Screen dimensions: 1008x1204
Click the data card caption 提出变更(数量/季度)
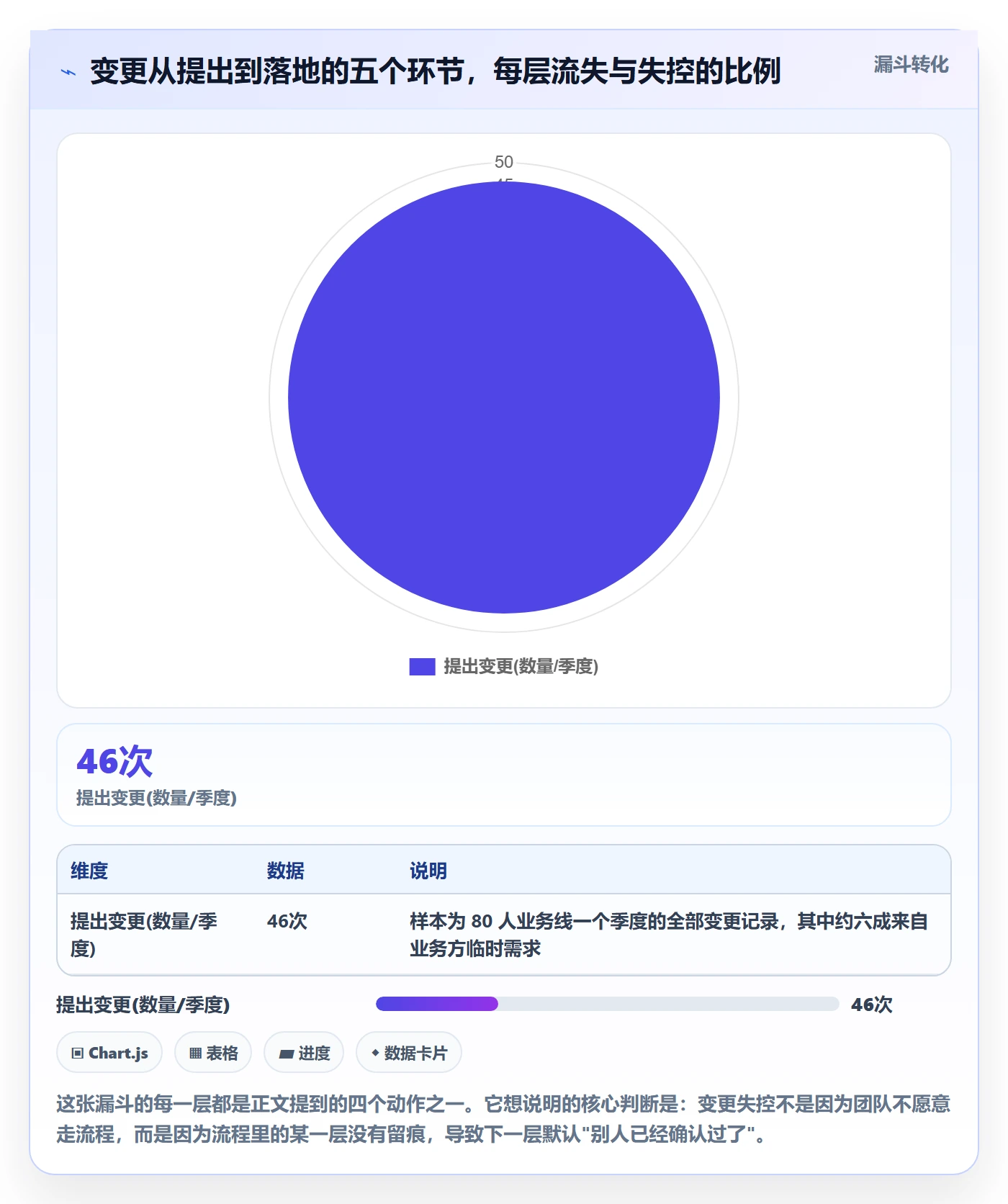coord(156,798)
